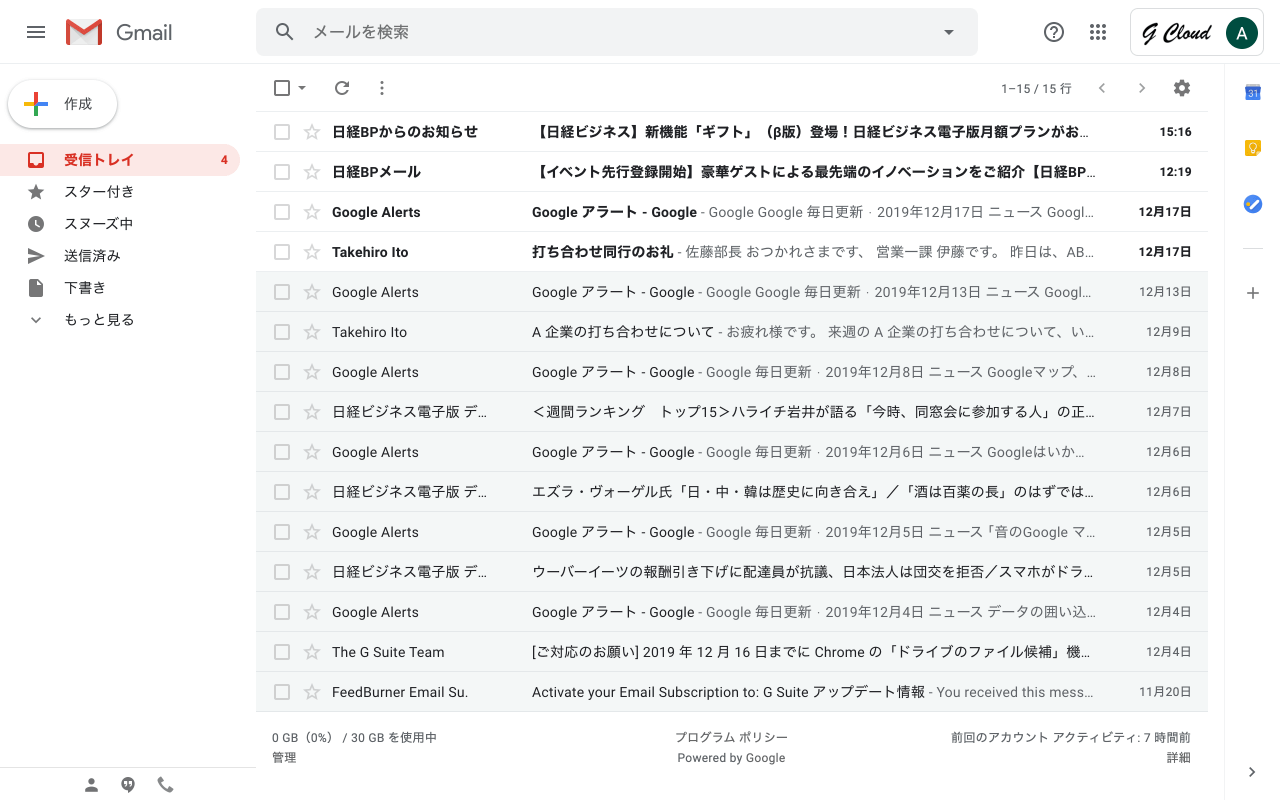Check the Takehiro Ito 12月9日 email

tap(282, 332)
